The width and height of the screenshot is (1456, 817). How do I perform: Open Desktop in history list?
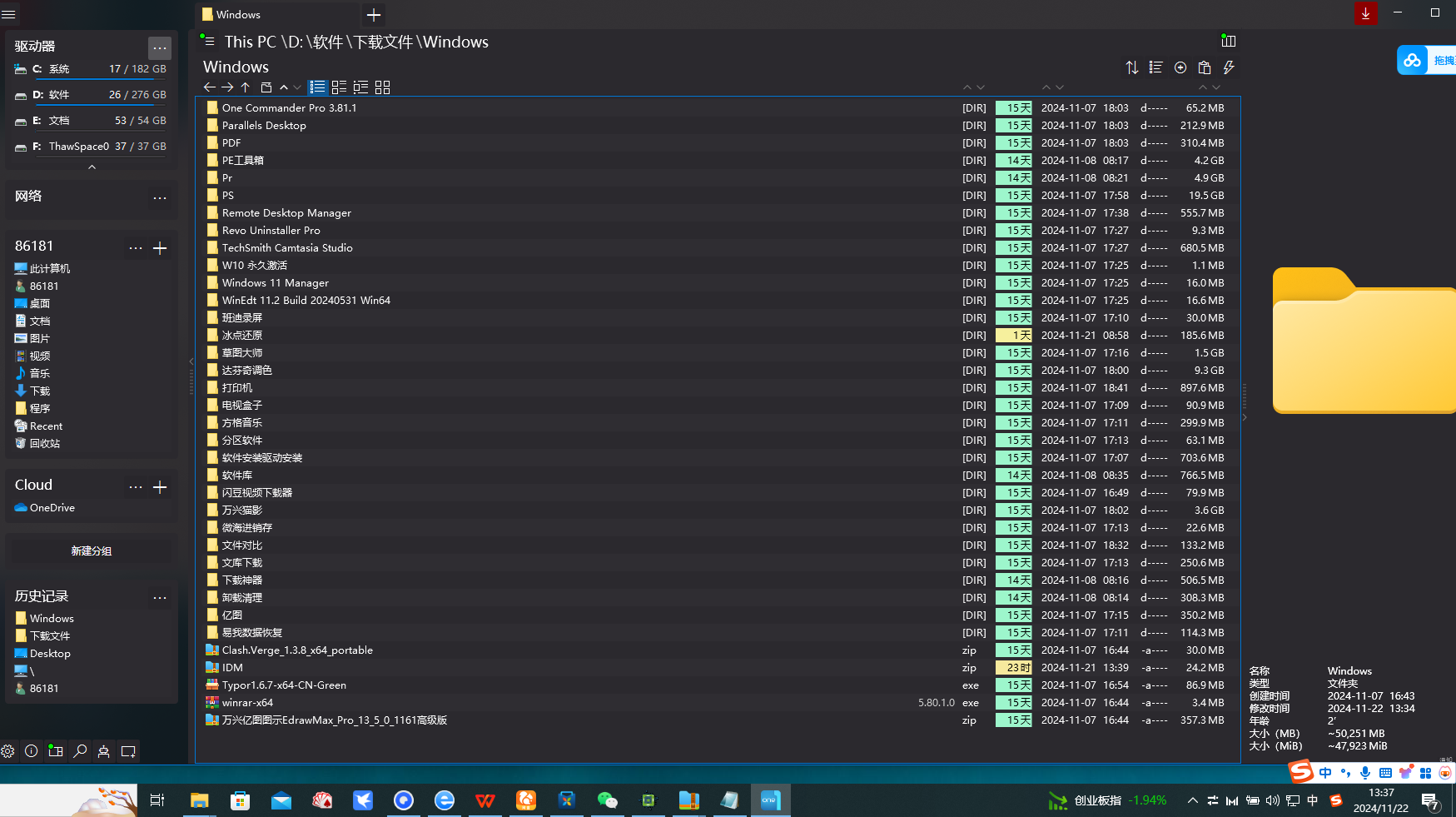42,654
